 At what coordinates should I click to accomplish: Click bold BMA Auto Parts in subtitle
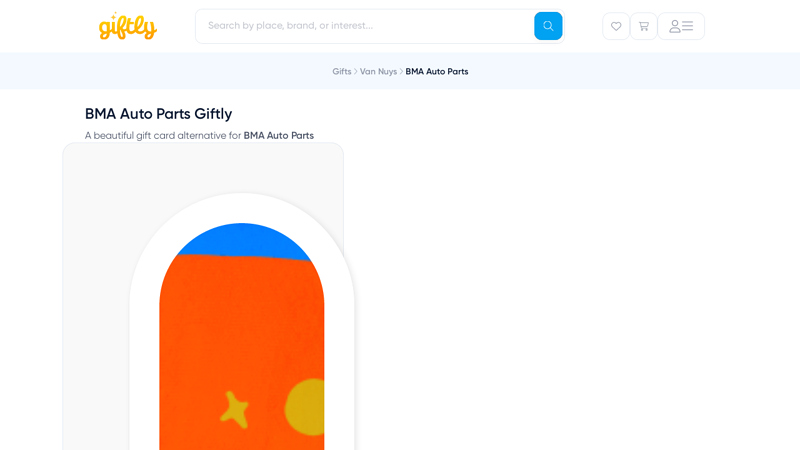click(x=278, y=136)
